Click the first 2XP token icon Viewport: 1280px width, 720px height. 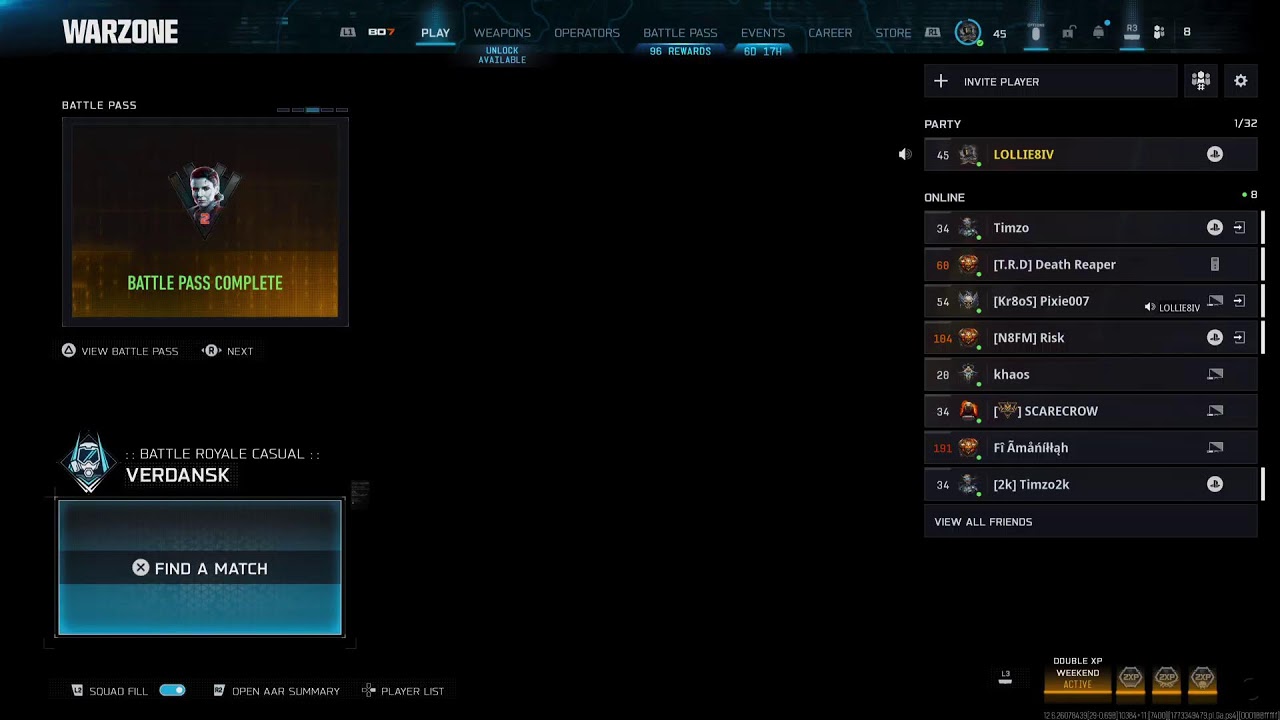coord(1130,679)
